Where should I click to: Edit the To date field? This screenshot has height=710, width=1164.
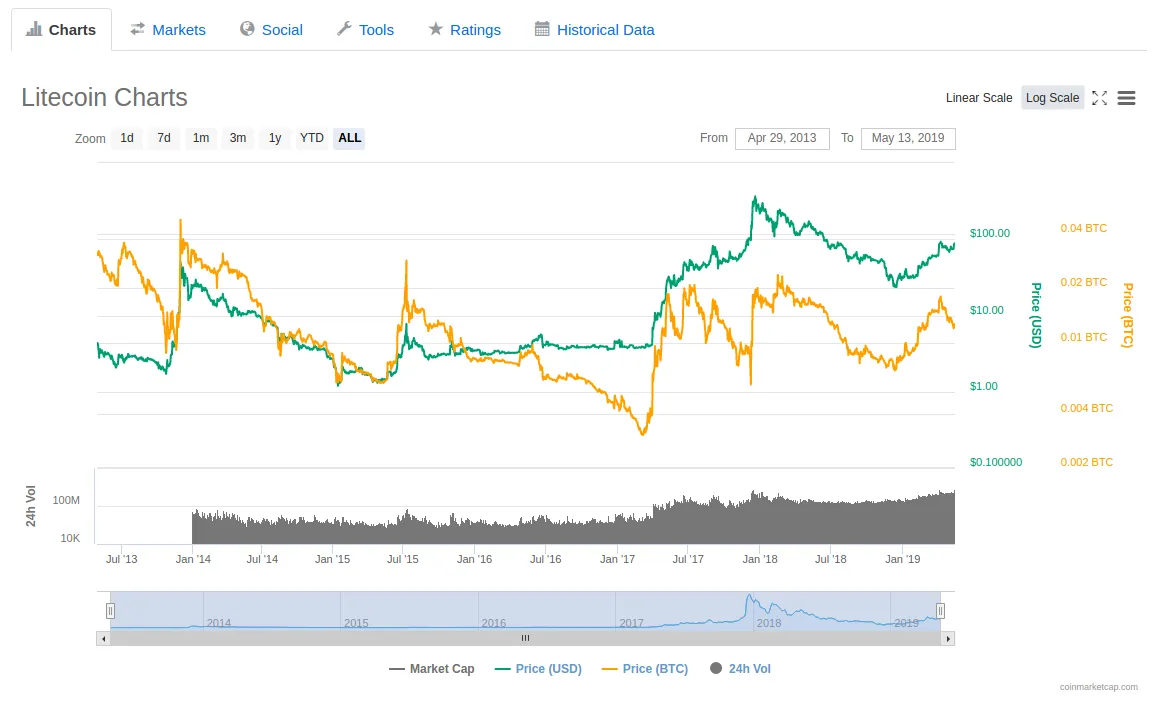click(x=908, y=138)
